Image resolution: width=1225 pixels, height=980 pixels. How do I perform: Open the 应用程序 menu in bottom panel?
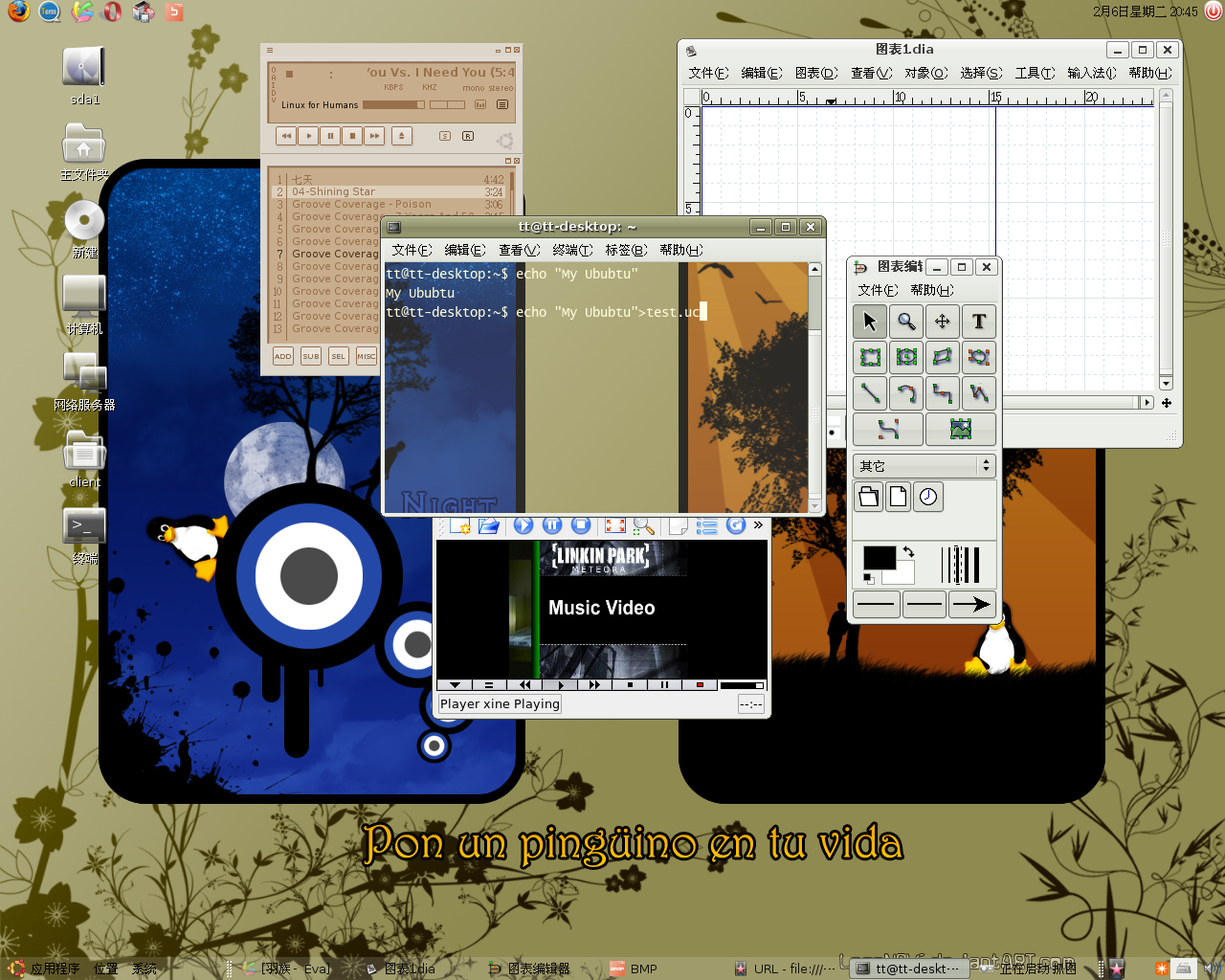coord(45,969)
